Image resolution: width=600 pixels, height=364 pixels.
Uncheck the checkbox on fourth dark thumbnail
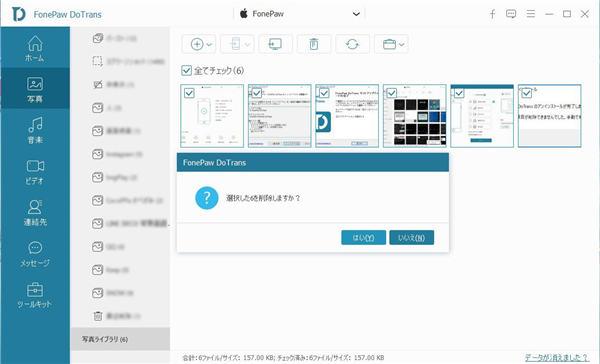(391, 93)
